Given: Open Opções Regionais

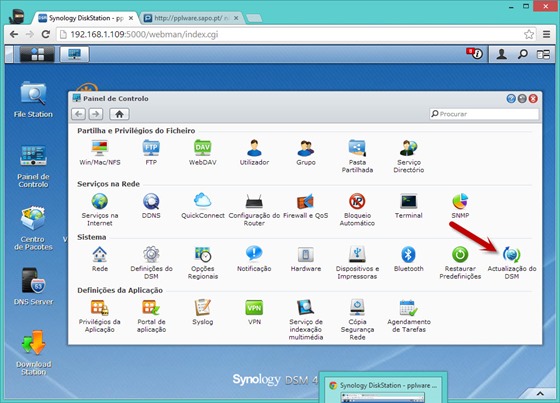Looking at the screenshot, I should [x=202, y=263].
